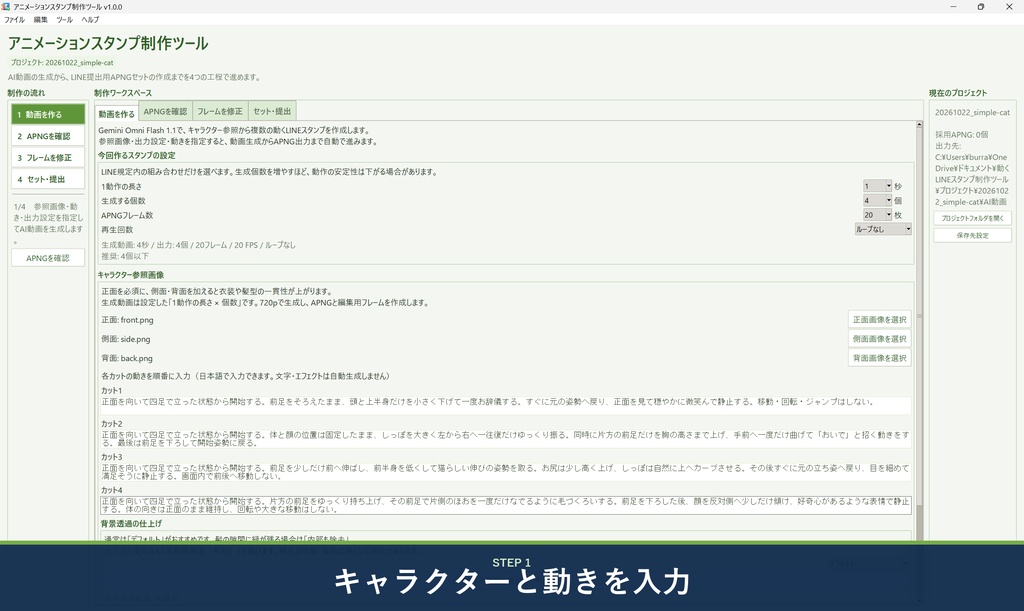The image size is (1024, 611).
Task: Switch to the フレームを修正 tab
Action: pos(219,111)
